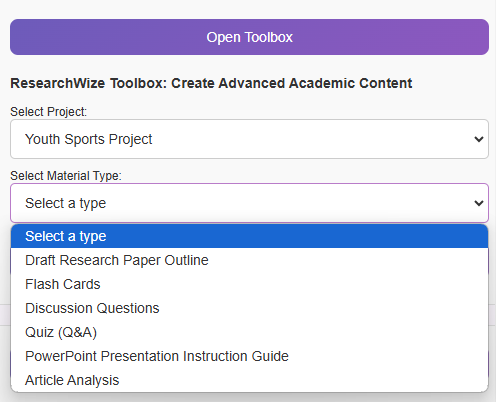
Task: Select the Quiz (Q&A) option
Action: click(x=249, y=332)
